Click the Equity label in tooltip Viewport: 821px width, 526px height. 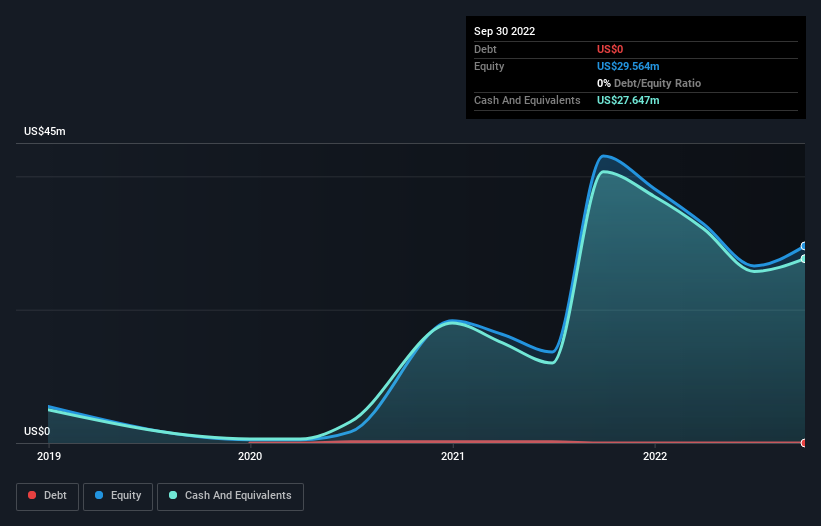489,66
